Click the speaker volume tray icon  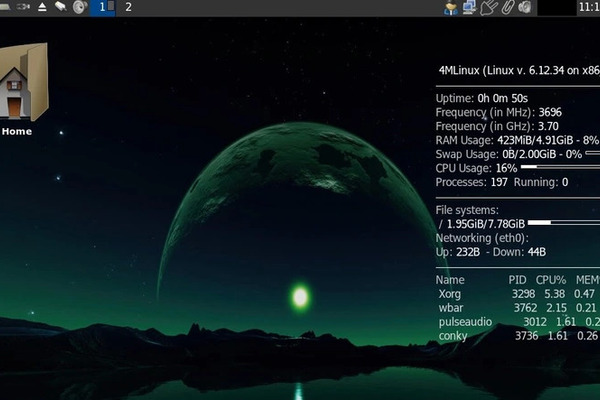(524, 8)
